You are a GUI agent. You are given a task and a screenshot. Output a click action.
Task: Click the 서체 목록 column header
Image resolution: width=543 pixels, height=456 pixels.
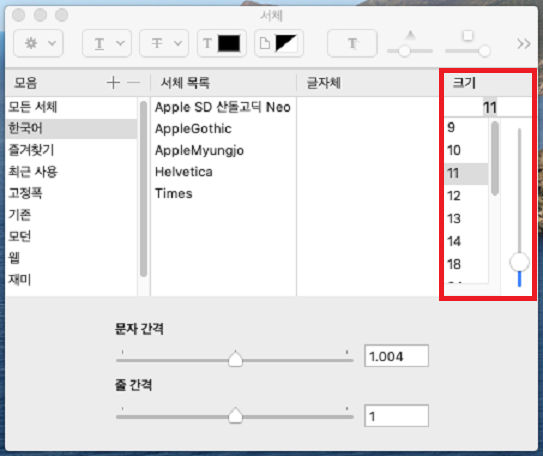[x=223, y=83]
